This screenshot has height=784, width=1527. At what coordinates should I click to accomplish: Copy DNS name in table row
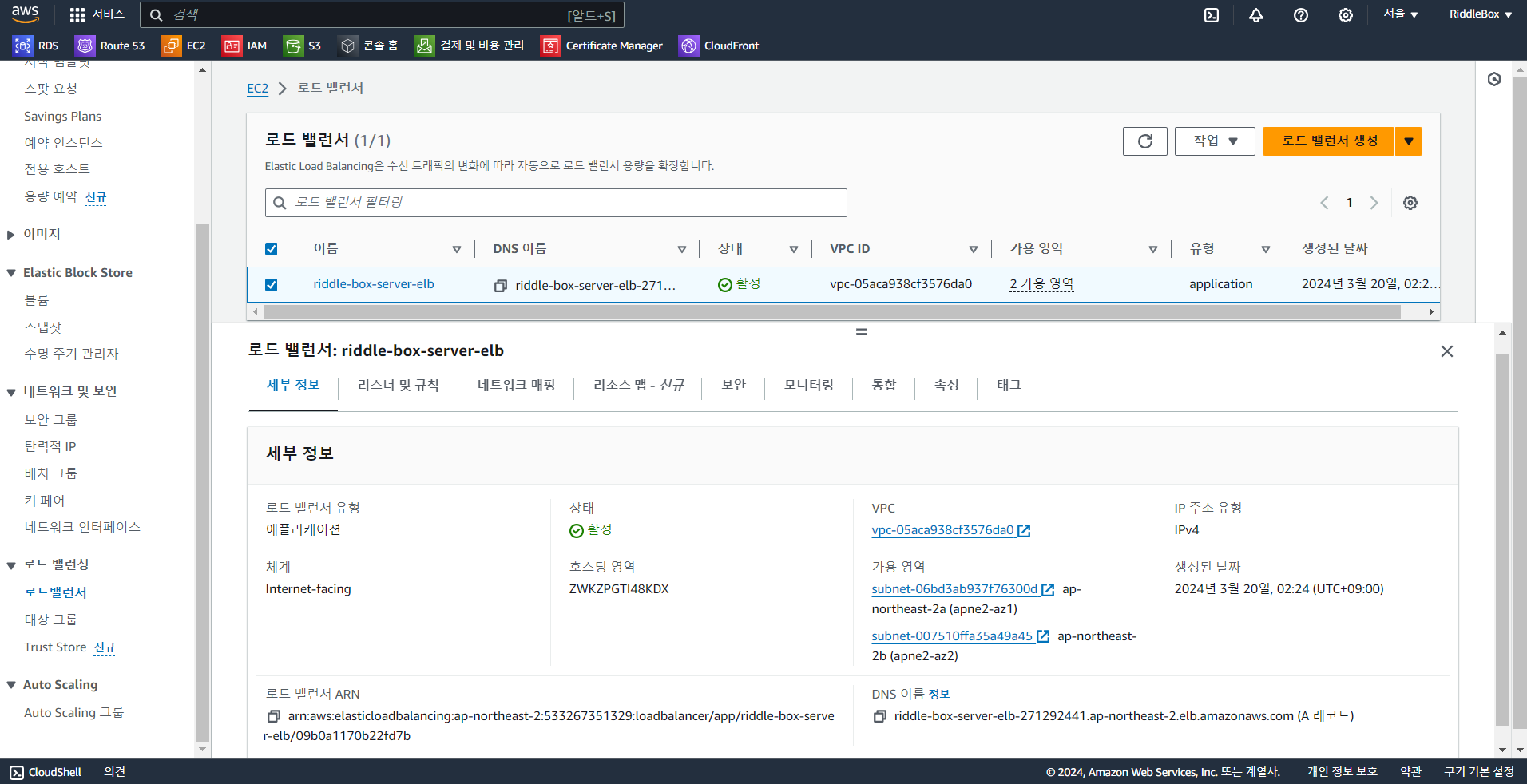[501, 285]
